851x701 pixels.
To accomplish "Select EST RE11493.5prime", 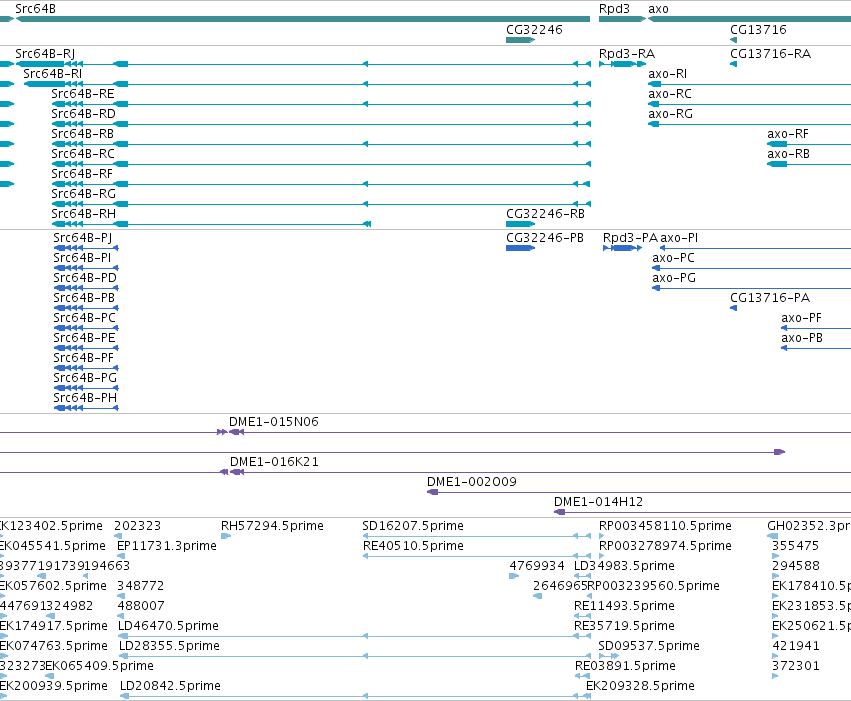I will (624, 606).
